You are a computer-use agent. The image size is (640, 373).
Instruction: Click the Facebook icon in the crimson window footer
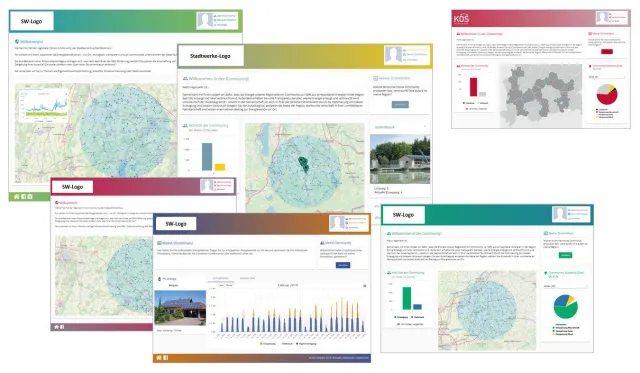click(x=62, y=327)
